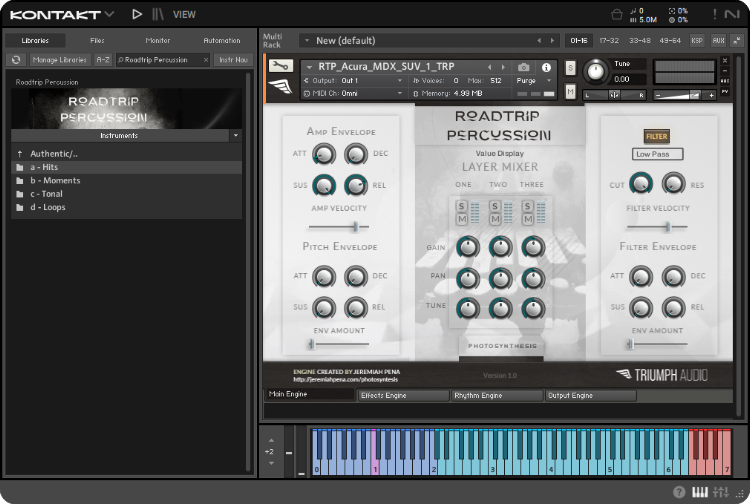The image size is (750, 504).
Task: Open the Low Pass filter type dropdown
Action: pyautogui.click(x=658, y=155)
